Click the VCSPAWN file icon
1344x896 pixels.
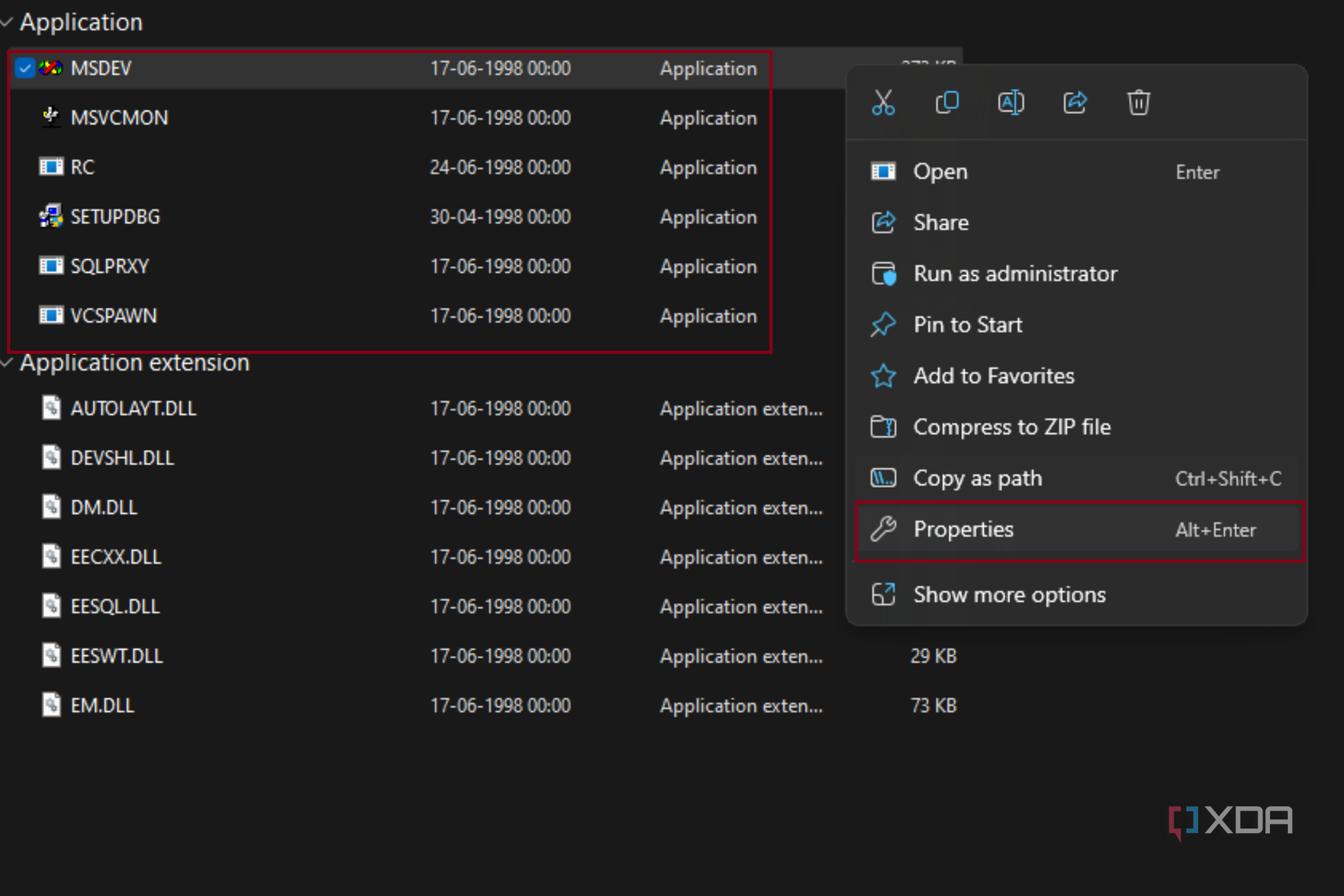(x=51, y=315)
